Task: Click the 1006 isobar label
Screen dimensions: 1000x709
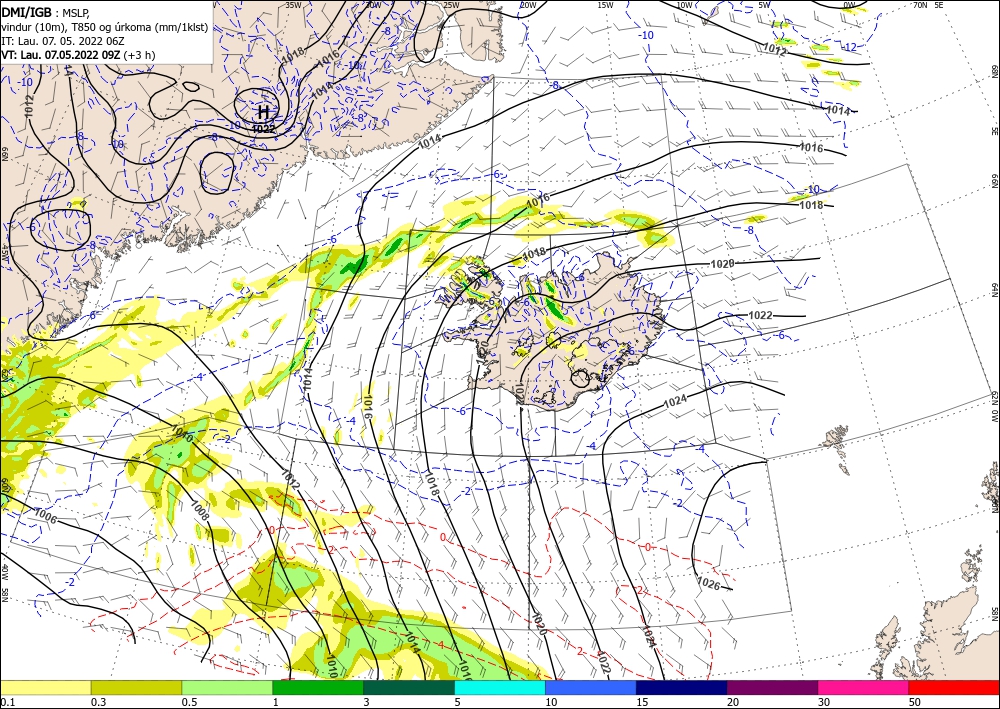Action: coord(45,516)
